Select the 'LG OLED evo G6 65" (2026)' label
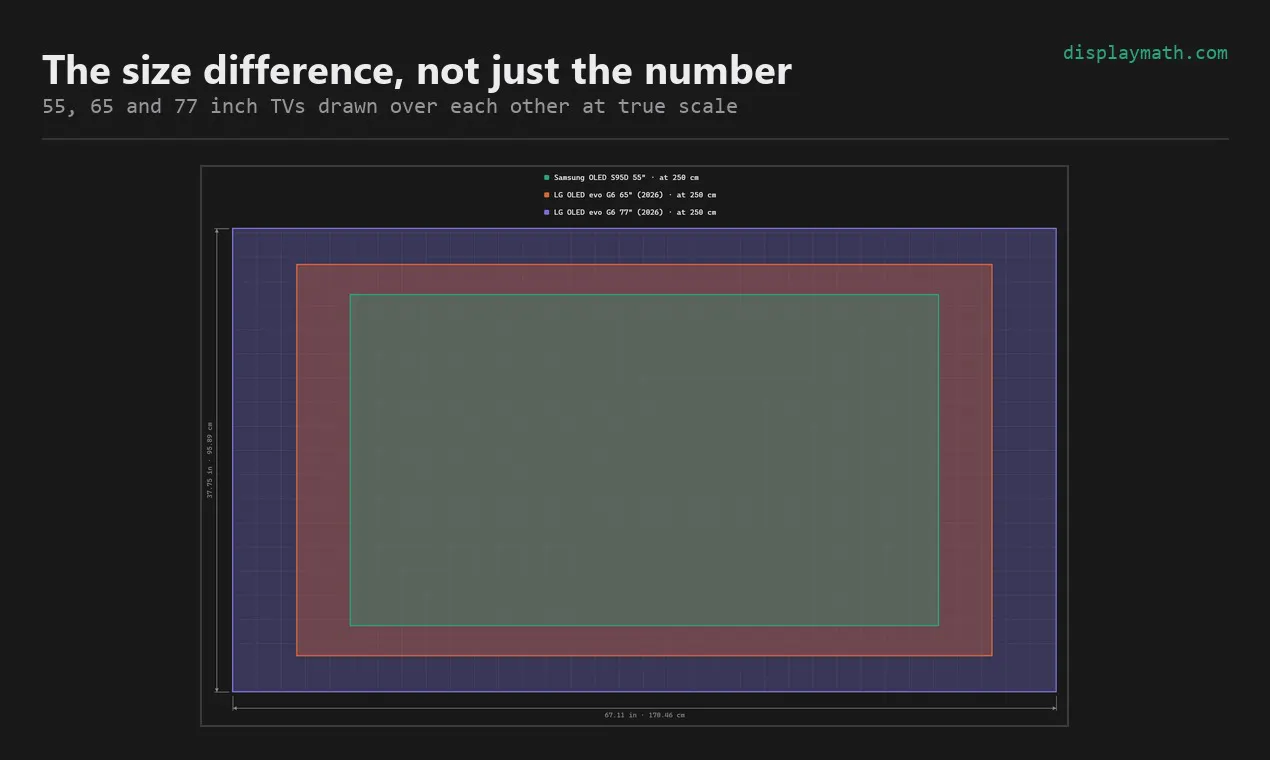The width and height of the screenshot is (1270, 760). click(x=608, y=195)
